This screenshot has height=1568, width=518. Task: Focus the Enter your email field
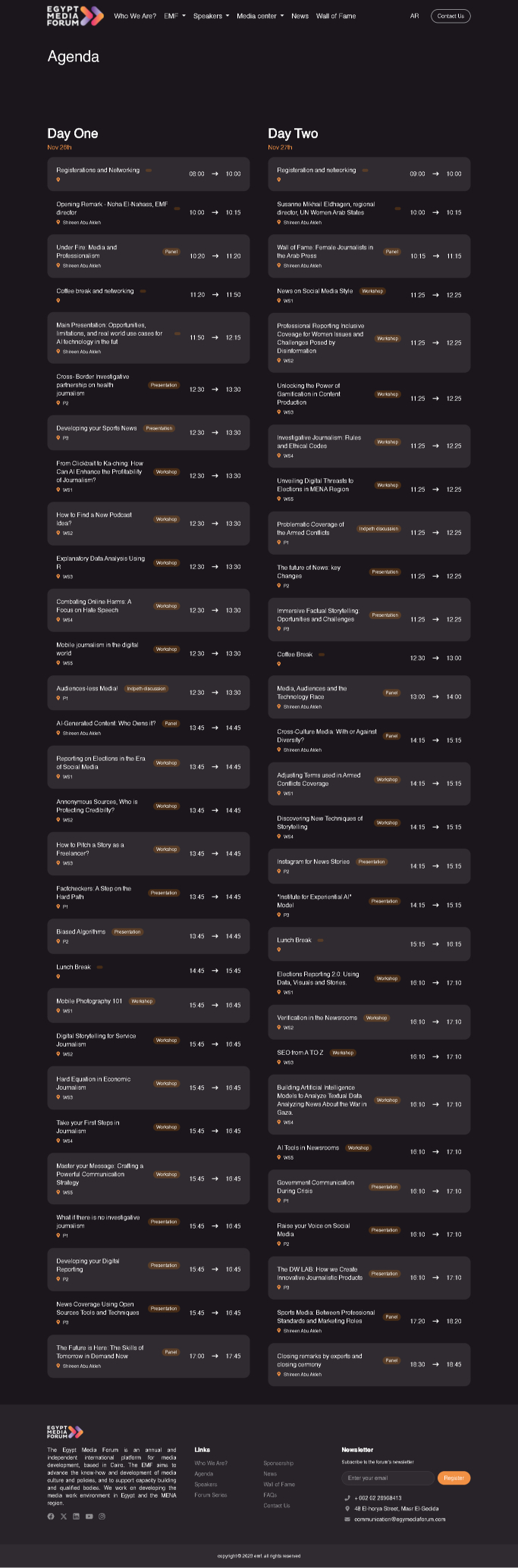coord(388,1478)
